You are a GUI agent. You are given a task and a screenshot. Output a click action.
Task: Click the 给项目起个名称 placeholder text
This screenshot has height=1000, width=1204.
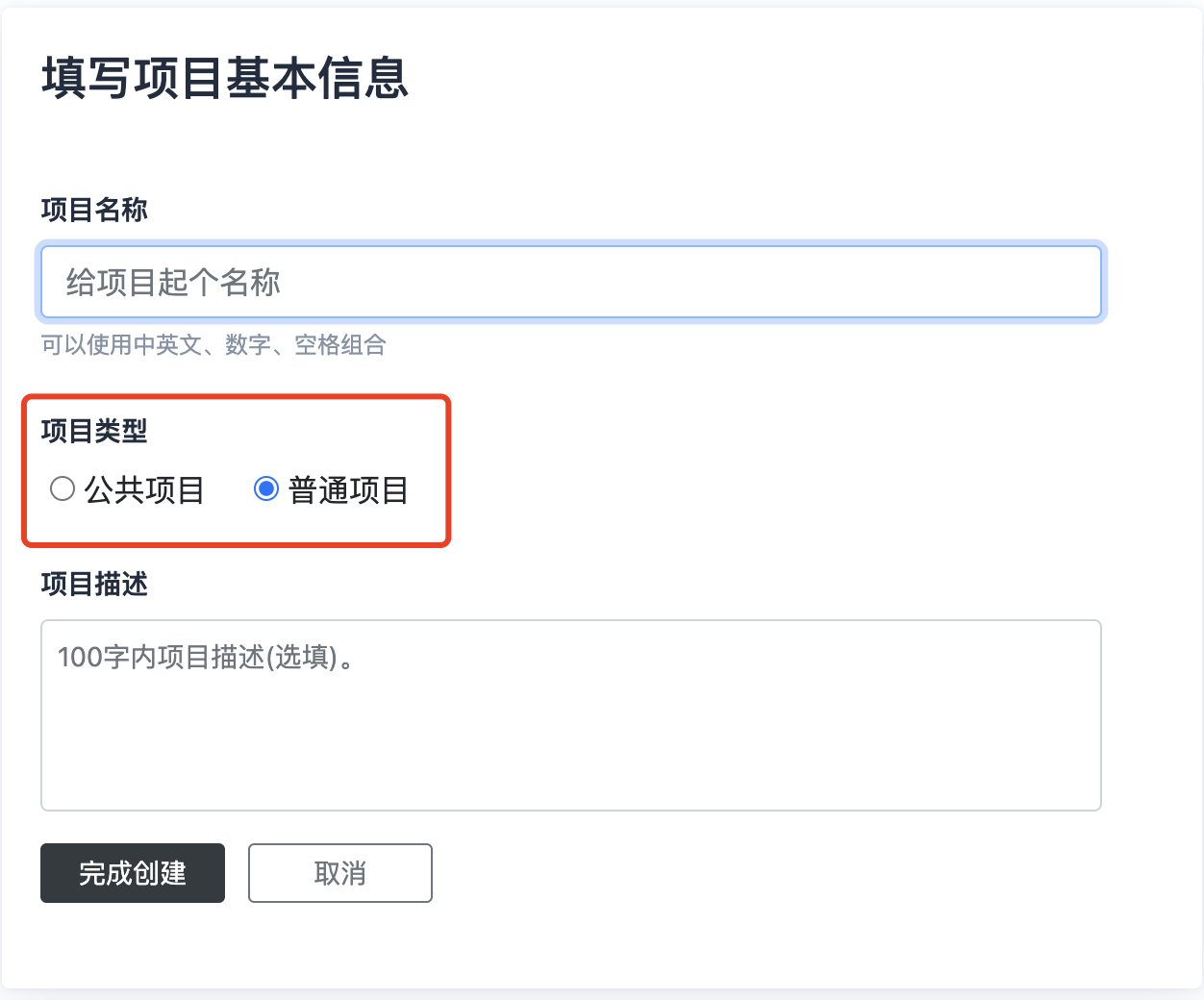pos(173,283)
